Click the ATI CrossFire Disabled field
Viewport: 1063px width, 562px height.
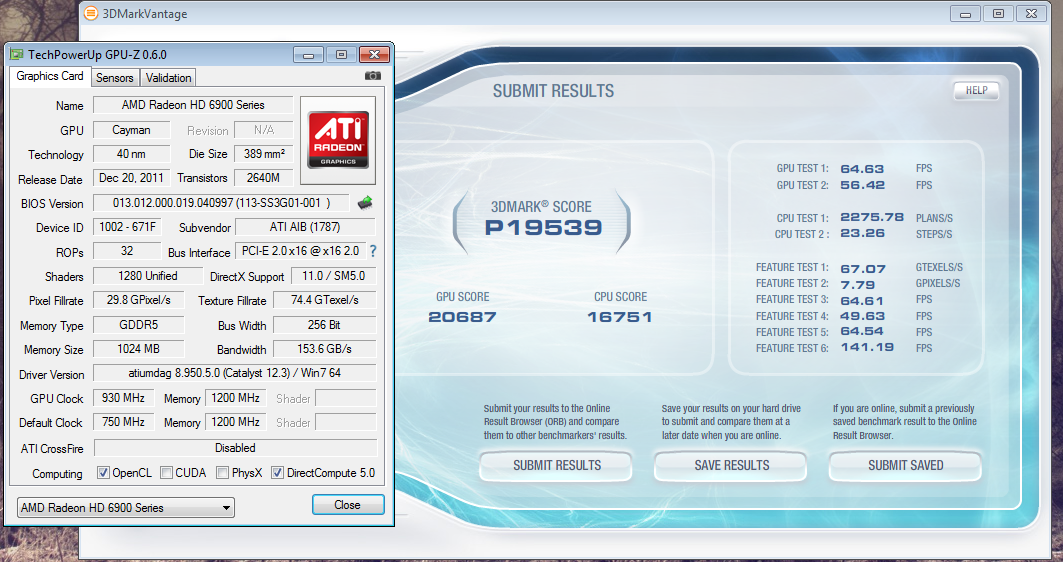[235, 448]
